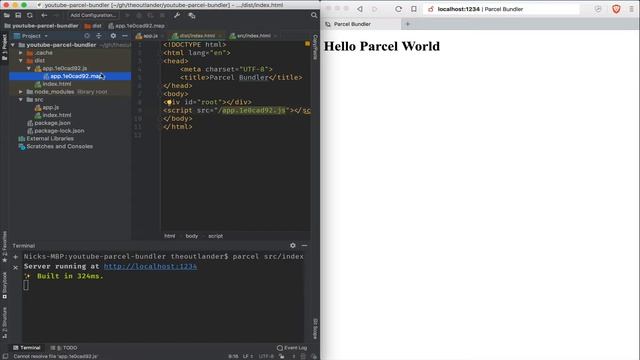Open the Event Log
Screen dimensions: 640x360
(292, 348)
